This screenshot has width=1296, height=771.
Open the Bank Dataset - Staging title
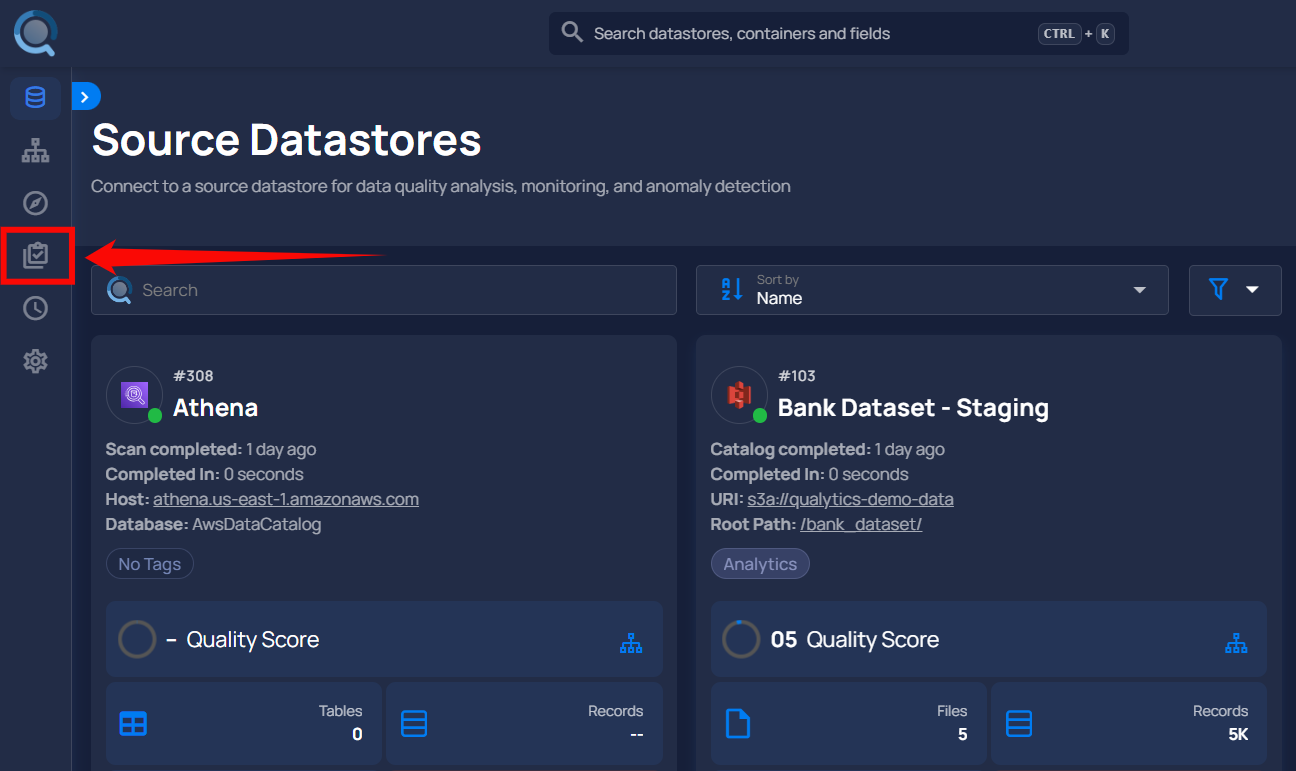[x=913, y=408]
